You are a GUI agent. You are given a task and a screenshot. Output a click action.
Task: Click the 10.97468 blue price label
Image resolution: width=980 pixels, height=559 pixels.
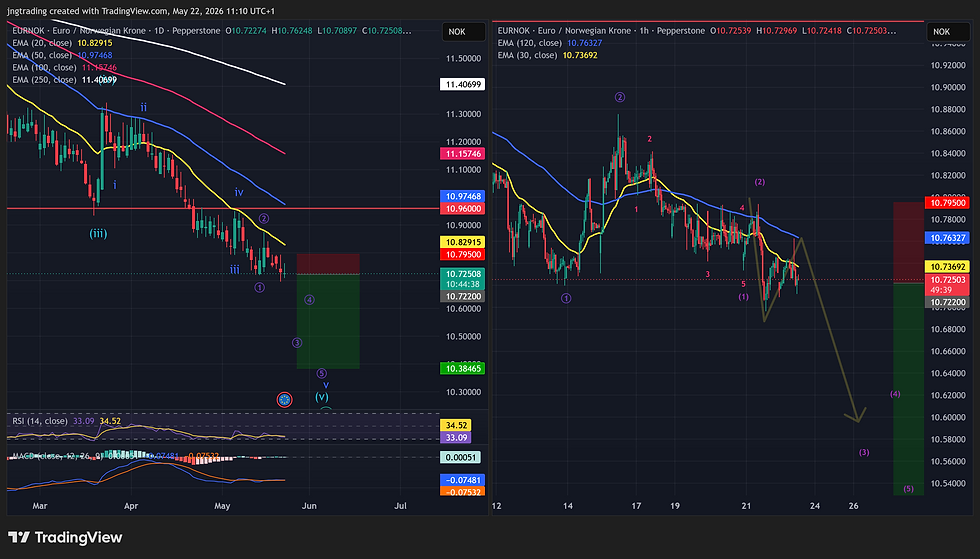pos(463,196)
